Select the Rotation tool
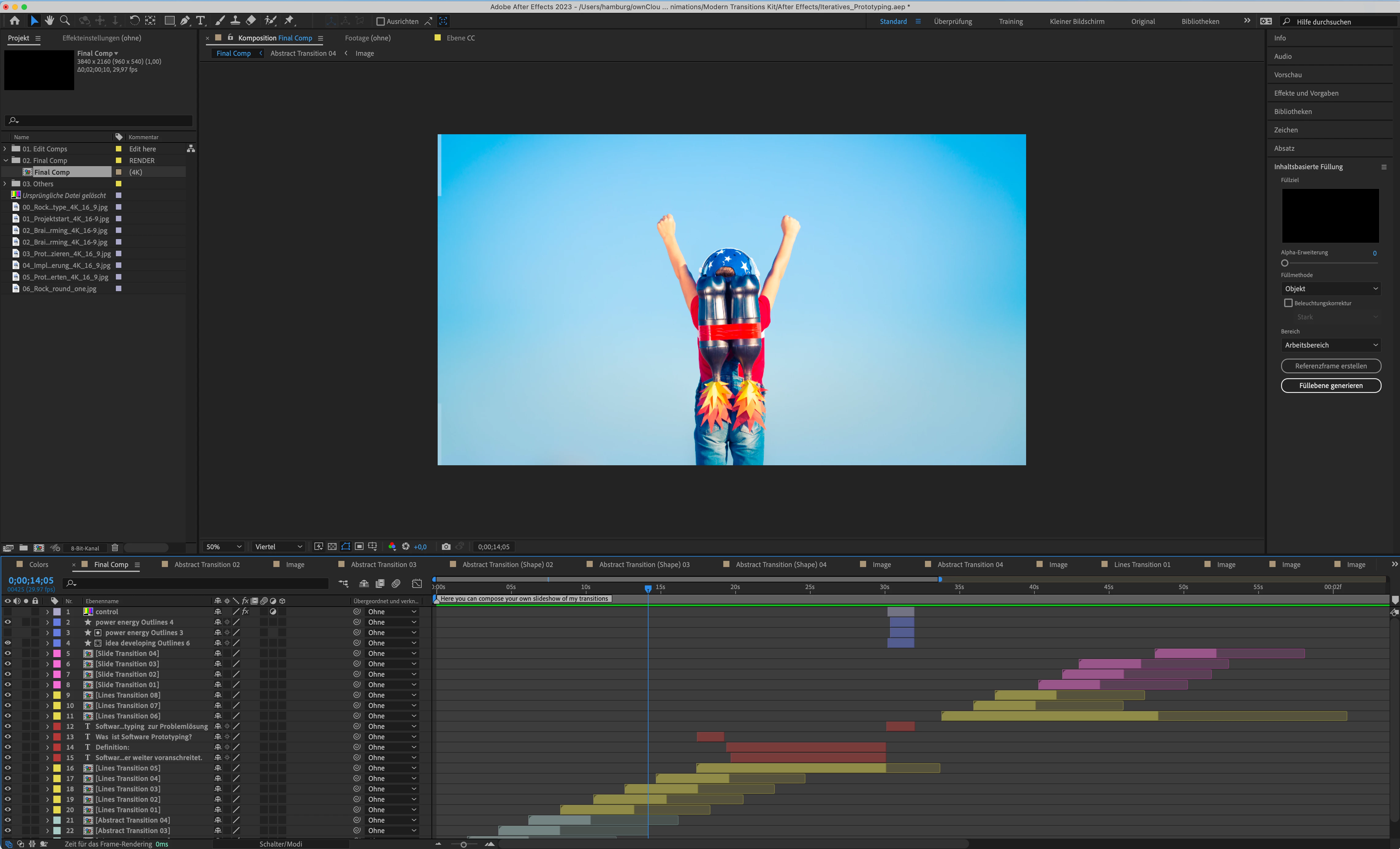The image size is (1400, 849). pyautogui.click(x=134, y=21)
